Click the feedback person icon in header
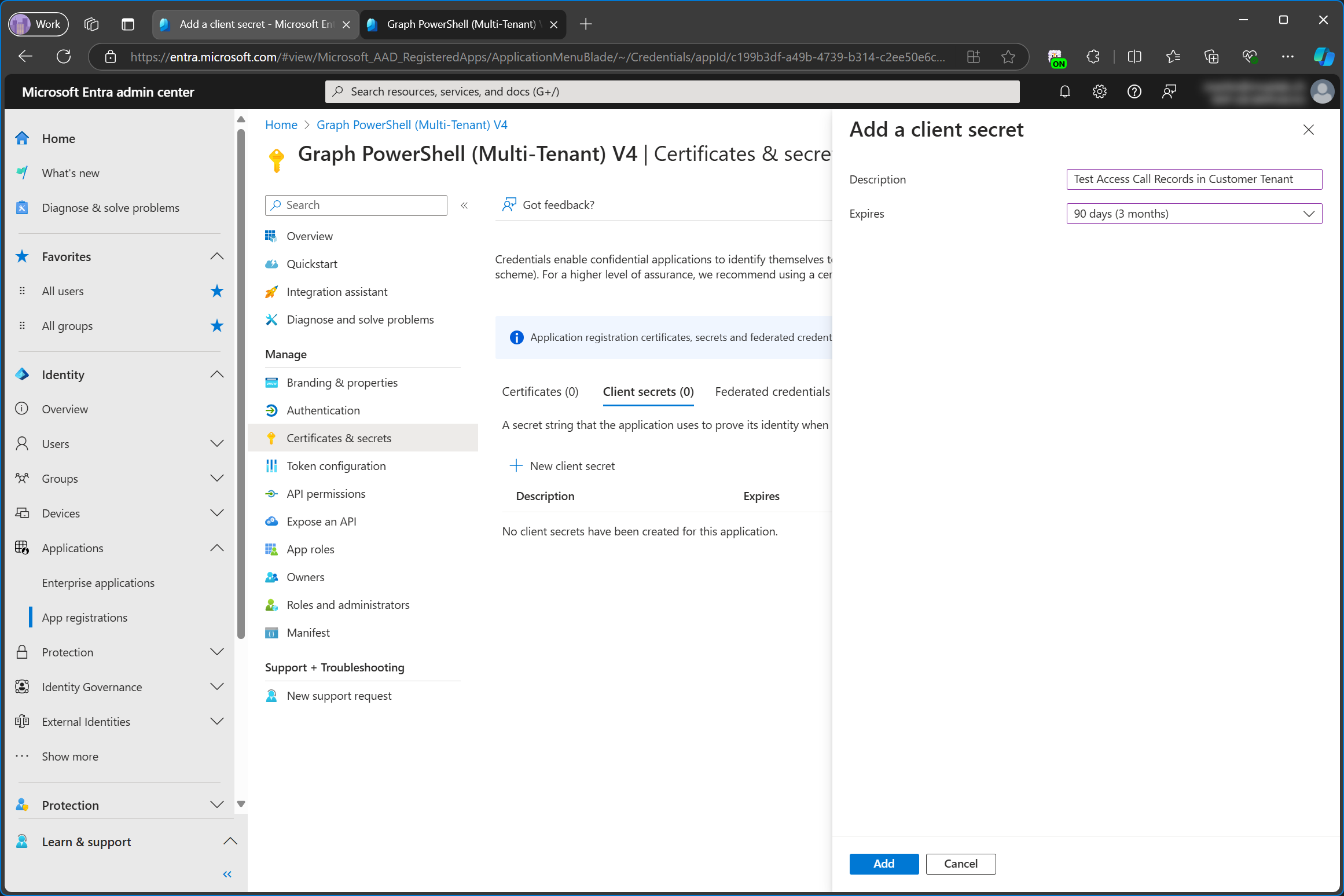 coord(1169,91)
